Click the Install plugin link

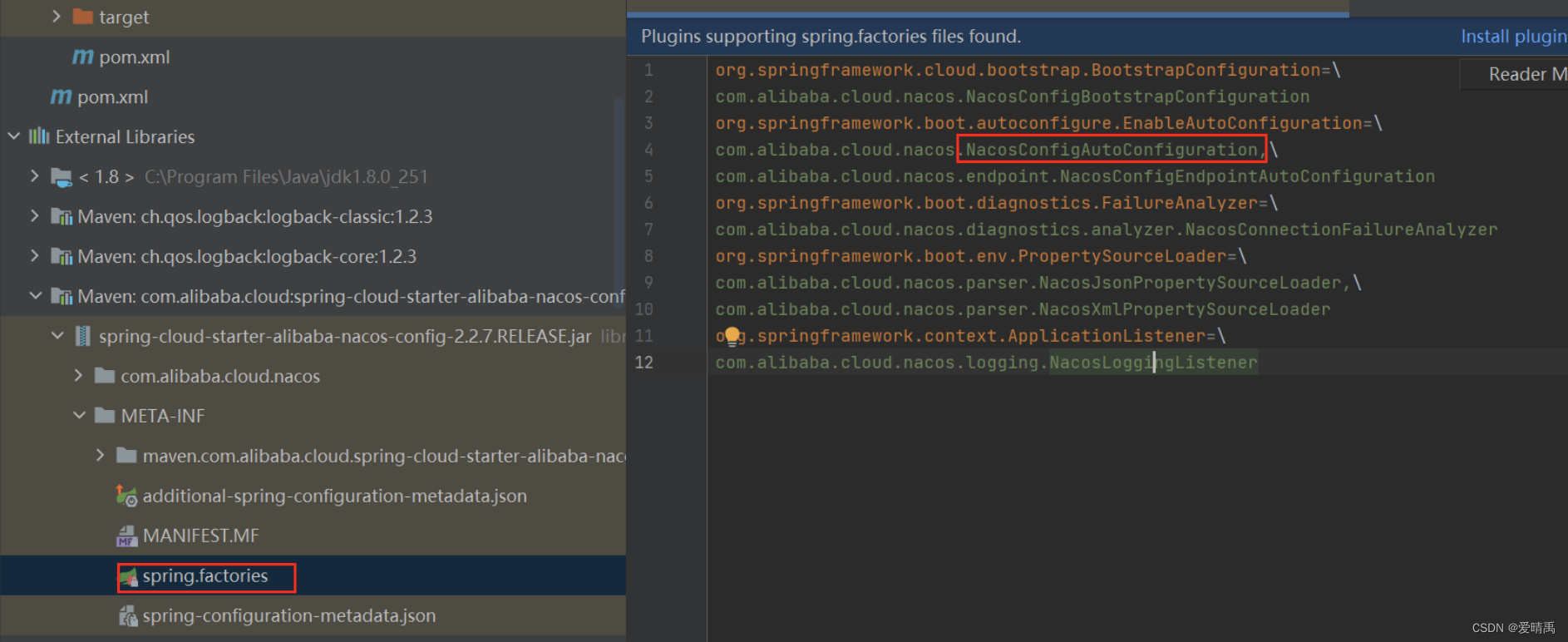[x=1514, y=37]
